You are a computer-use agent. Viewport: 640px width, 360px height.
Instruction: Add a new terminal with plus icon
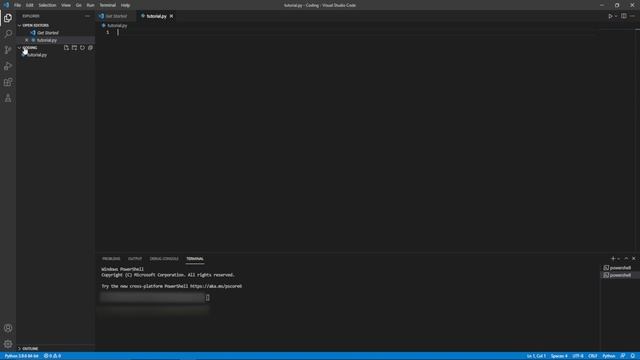tap(613, 258)
